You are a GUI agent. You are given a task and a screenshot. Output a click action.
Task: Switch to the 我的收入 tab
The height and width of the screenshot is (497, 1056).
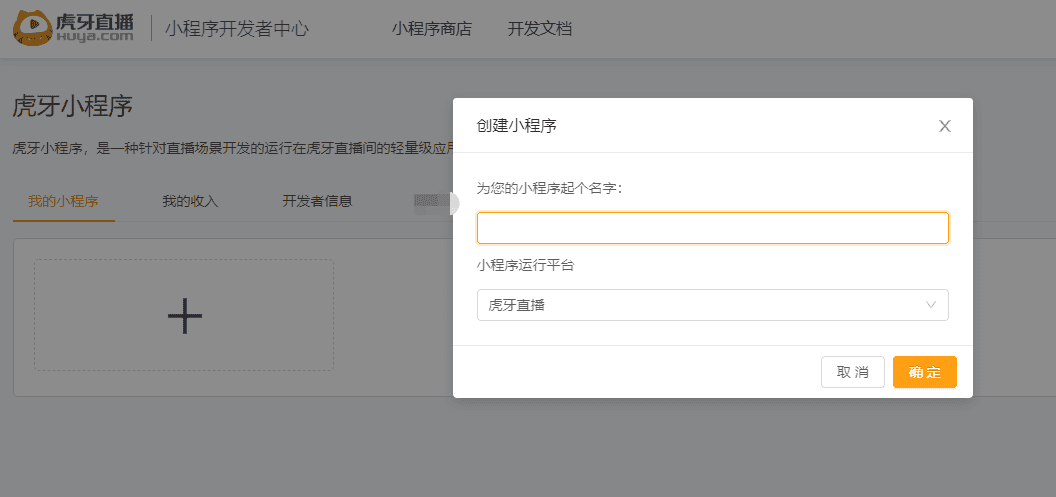[x=190, y=201]
